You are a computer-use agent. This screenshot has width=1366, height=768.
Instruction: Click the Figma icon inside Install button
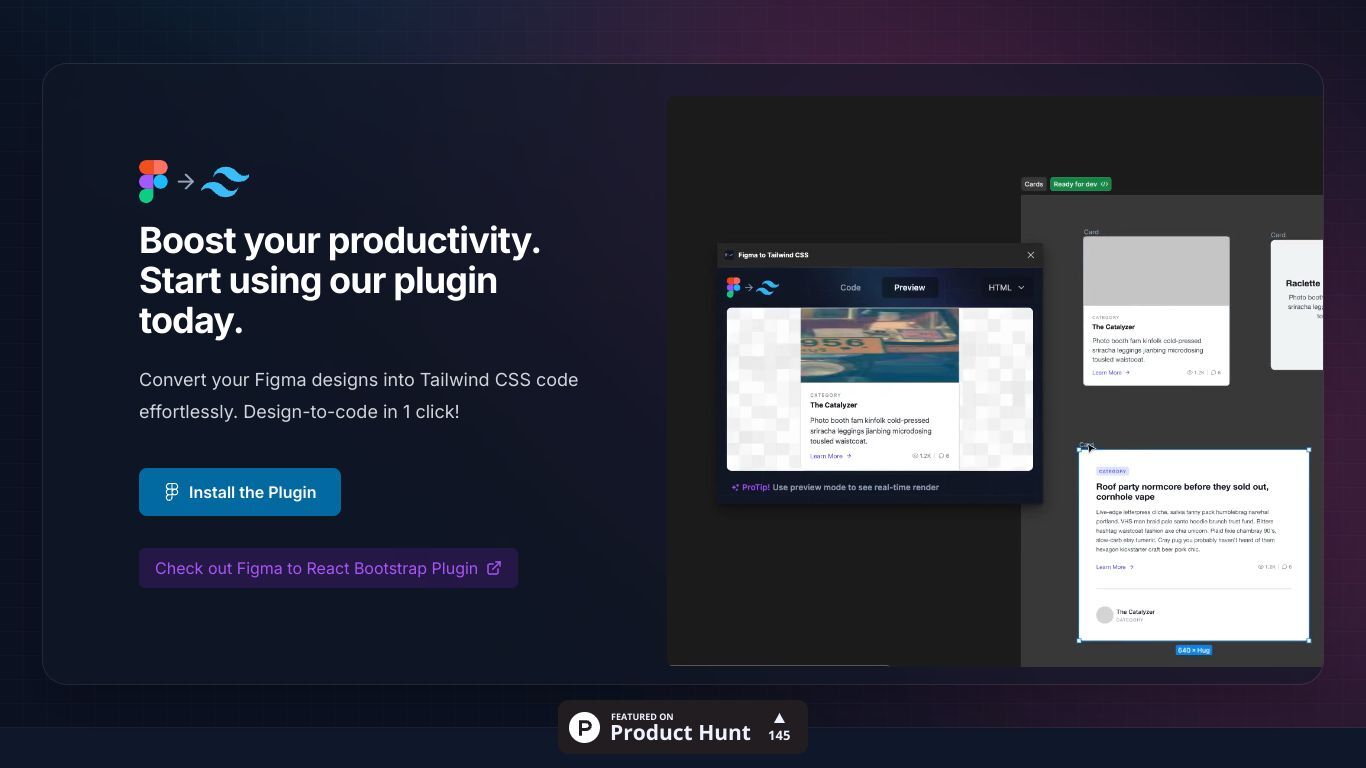tap(172, 492)
